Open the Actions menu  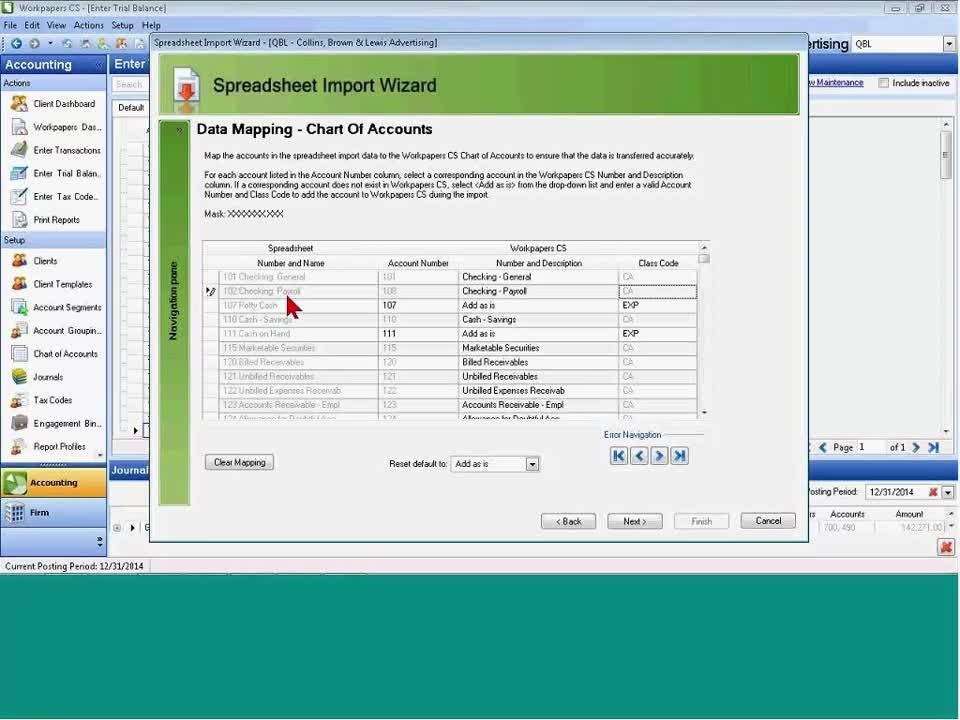(88, 25)
